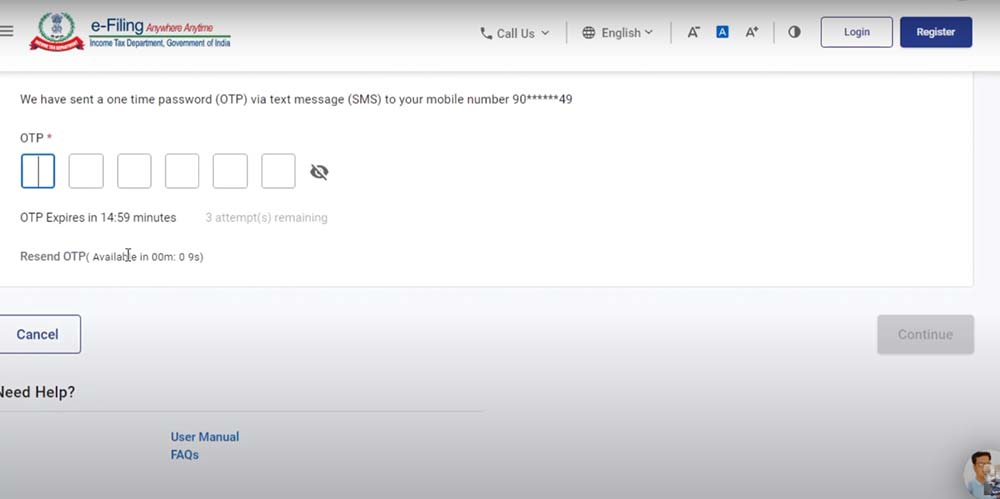Click the Login button
This screenshot has height=499, width=1000.
[x=856, y=32]
